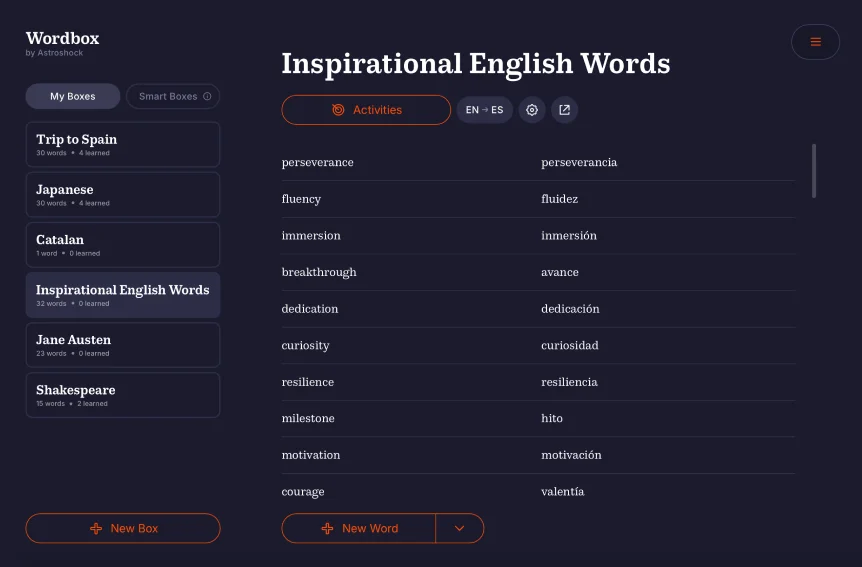
Task: Click the translation motivación
Action: click(x=571, y=455)
